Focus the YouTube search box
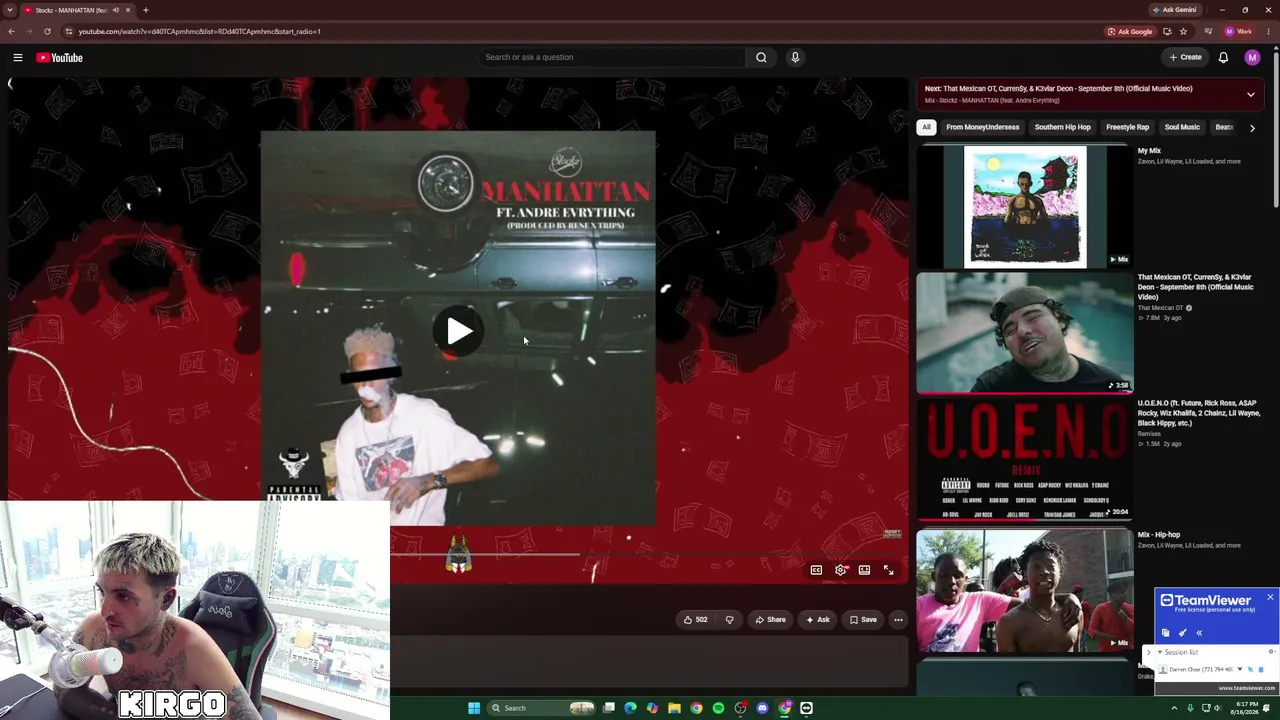1280x720 pixels. 611,57
